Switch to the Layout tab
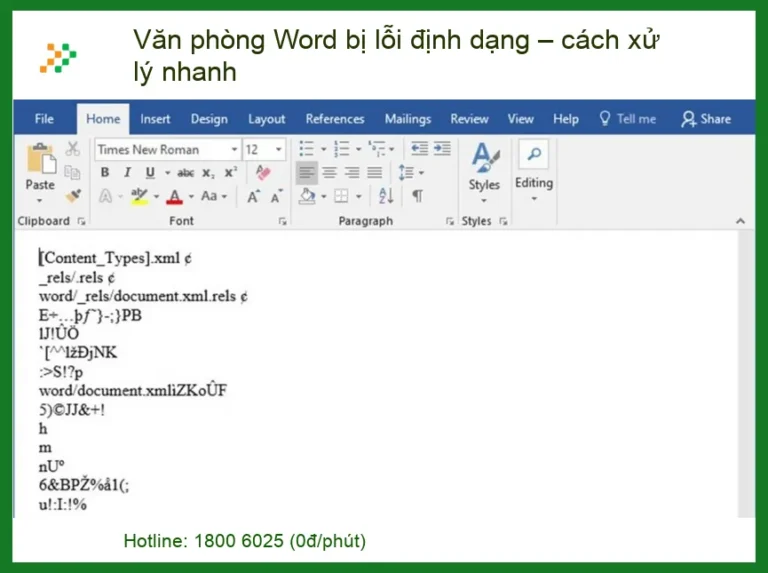 266,119
